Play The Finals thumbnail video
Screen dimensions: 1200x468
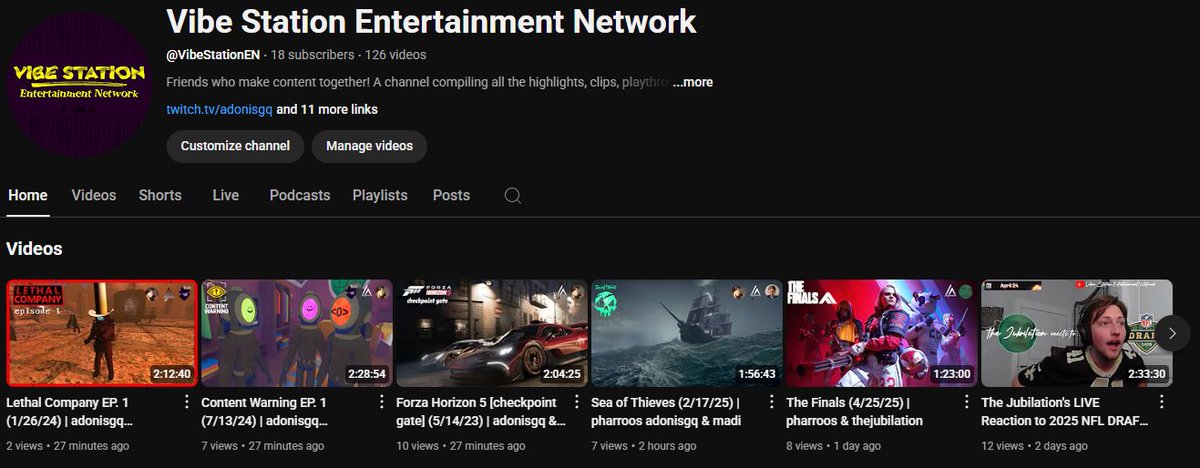click(x=883, y=333)
